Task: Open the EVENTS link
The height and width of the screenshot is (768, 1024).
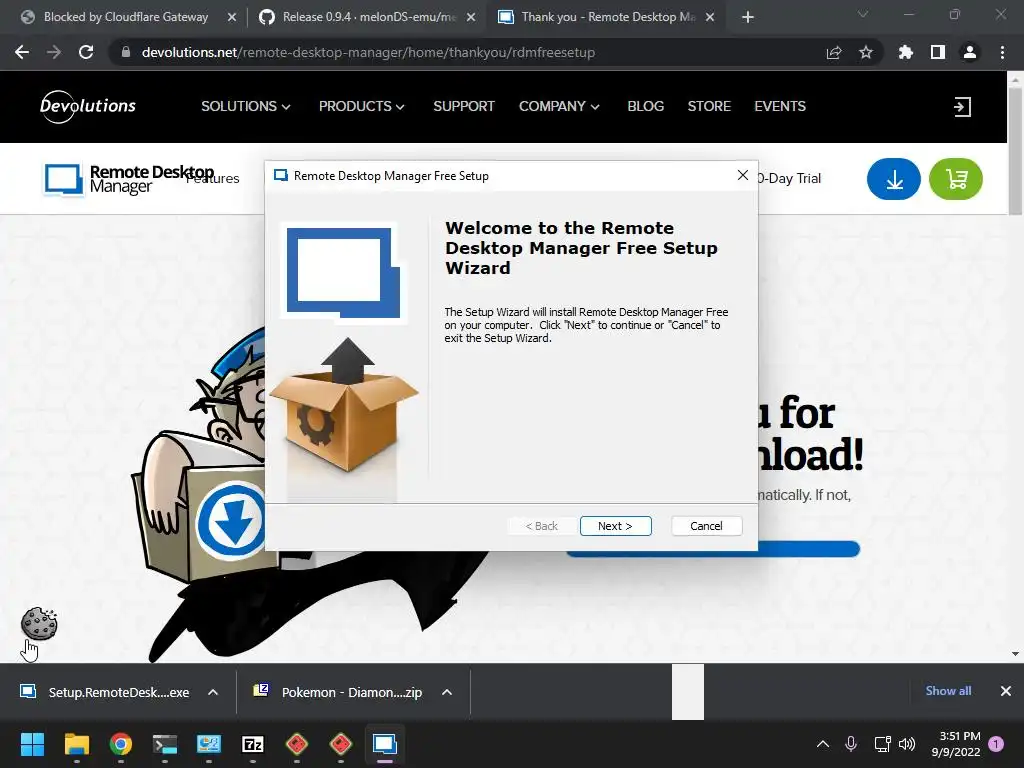Action: (780, 106)
